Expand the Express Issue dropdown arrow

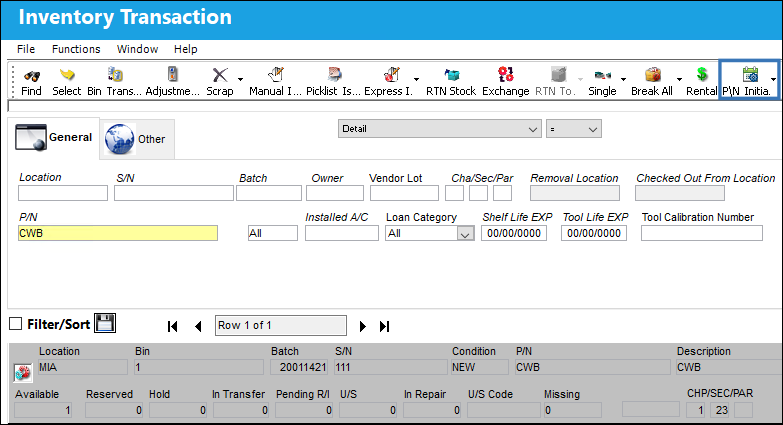416,79
